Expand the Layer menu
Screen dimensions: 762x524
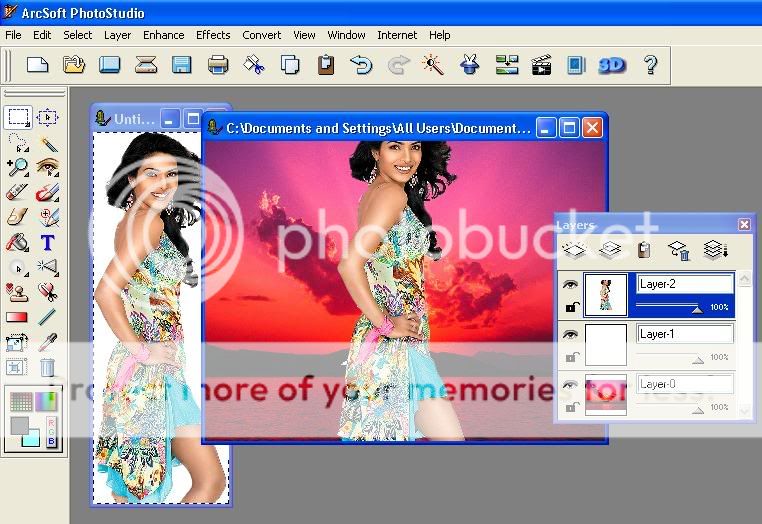click(x=117, y=35)
